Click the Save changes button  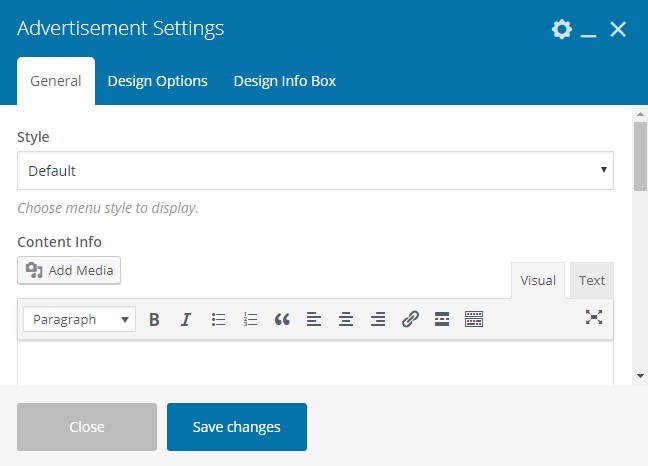click(x=237, y=427)
